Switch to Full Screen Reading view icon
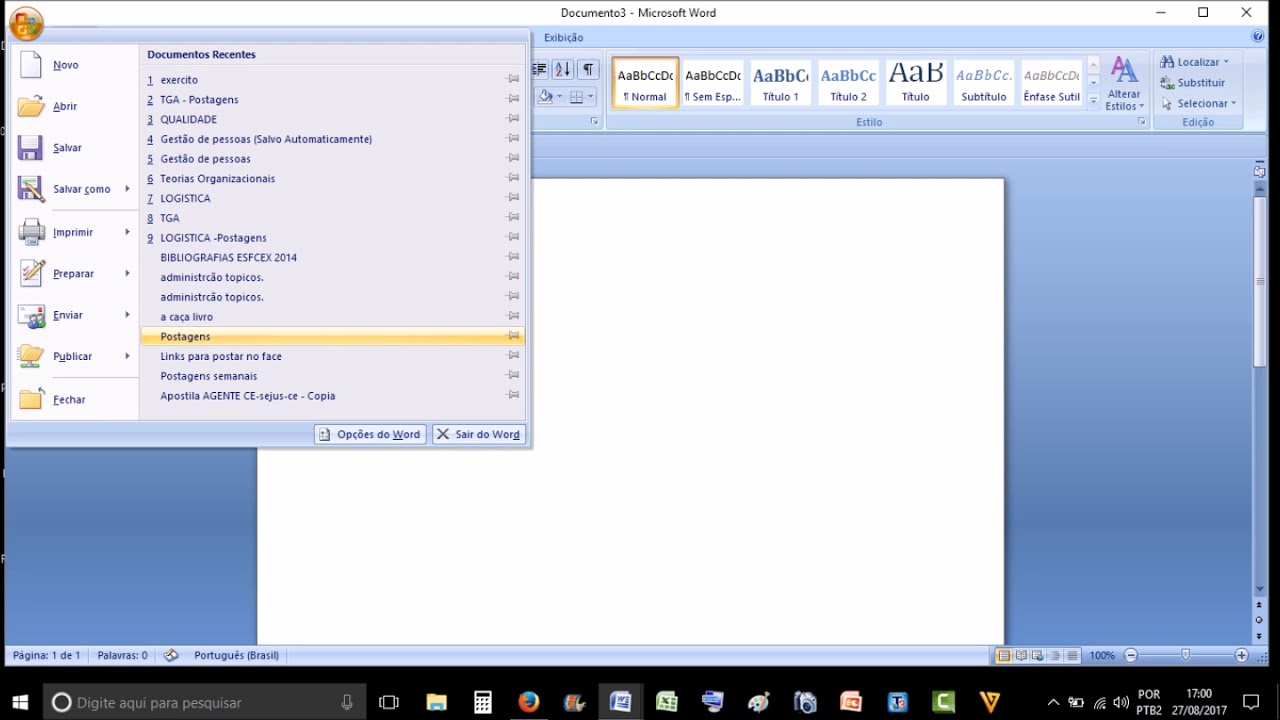Viewport: 1280px width, 720px height. click(1021, 656)
